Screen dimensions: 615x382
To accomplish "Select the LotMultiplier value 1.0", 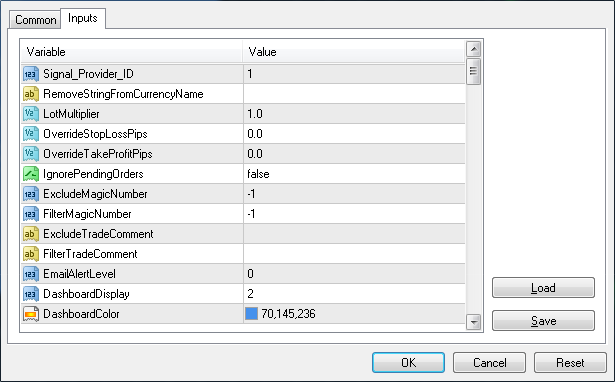I will [354, 114].
